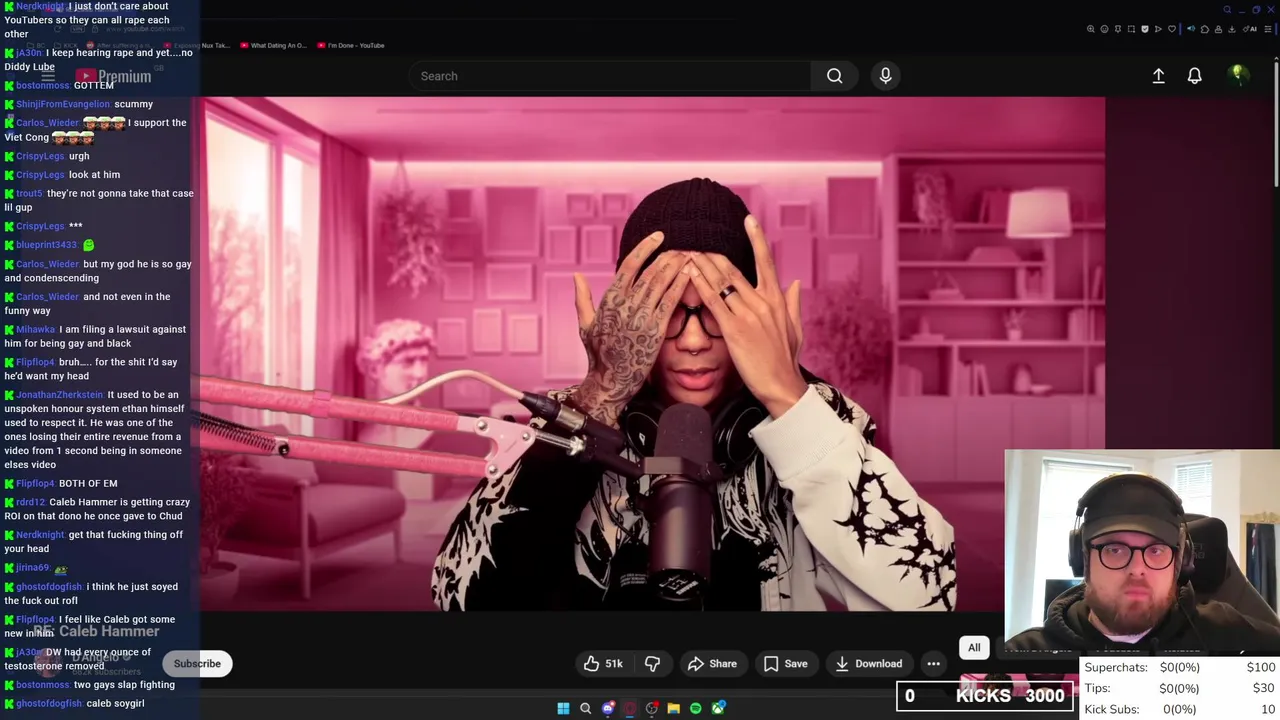Viewport: 1280px width, 720px height.
Task: Open the 'What Dating An O...' bookmark
Action: click(273, 45)
